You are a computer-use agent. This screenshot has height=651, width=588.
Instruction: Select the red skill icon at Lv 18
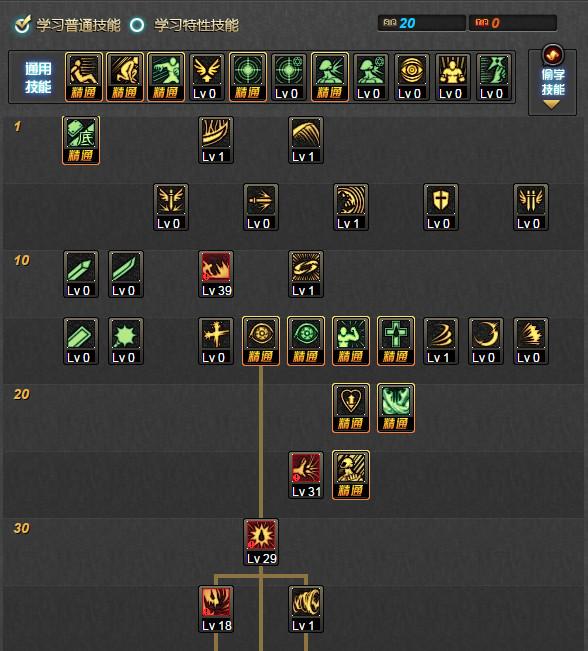tap(216, 609)
